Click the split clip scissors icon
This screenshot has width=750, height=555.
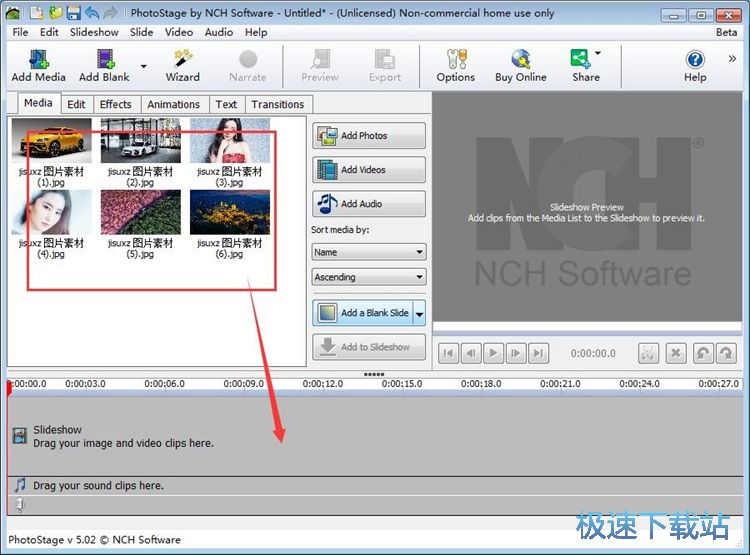pyautogui.click(x=648, y=354)
